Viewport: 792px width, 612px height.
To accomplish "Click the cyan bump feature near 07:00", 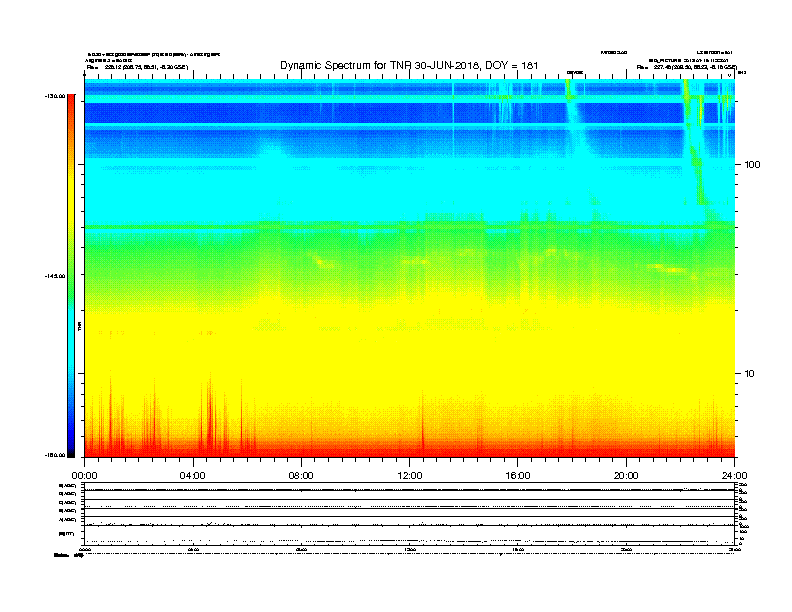I will [271, 150].
